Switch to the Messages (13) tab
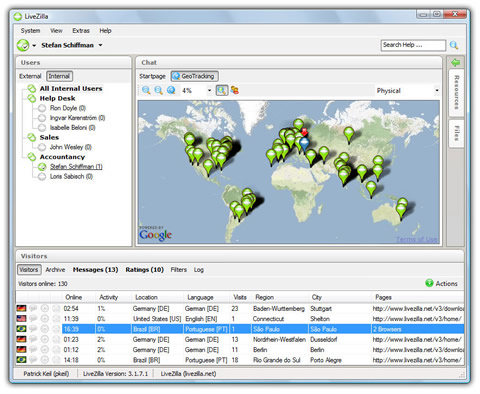The image size is (480, 394). (x=95, y=270)
